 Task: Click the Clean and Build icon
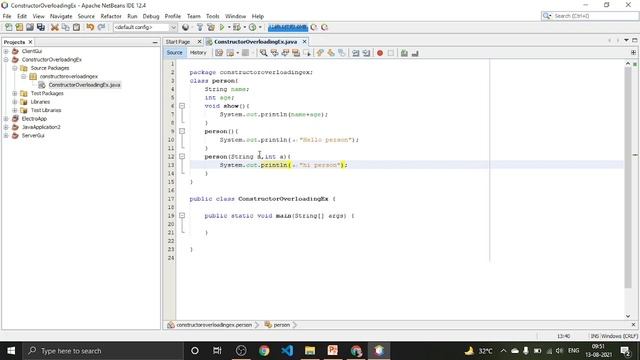pyautogui.click(x=211, y=27)
